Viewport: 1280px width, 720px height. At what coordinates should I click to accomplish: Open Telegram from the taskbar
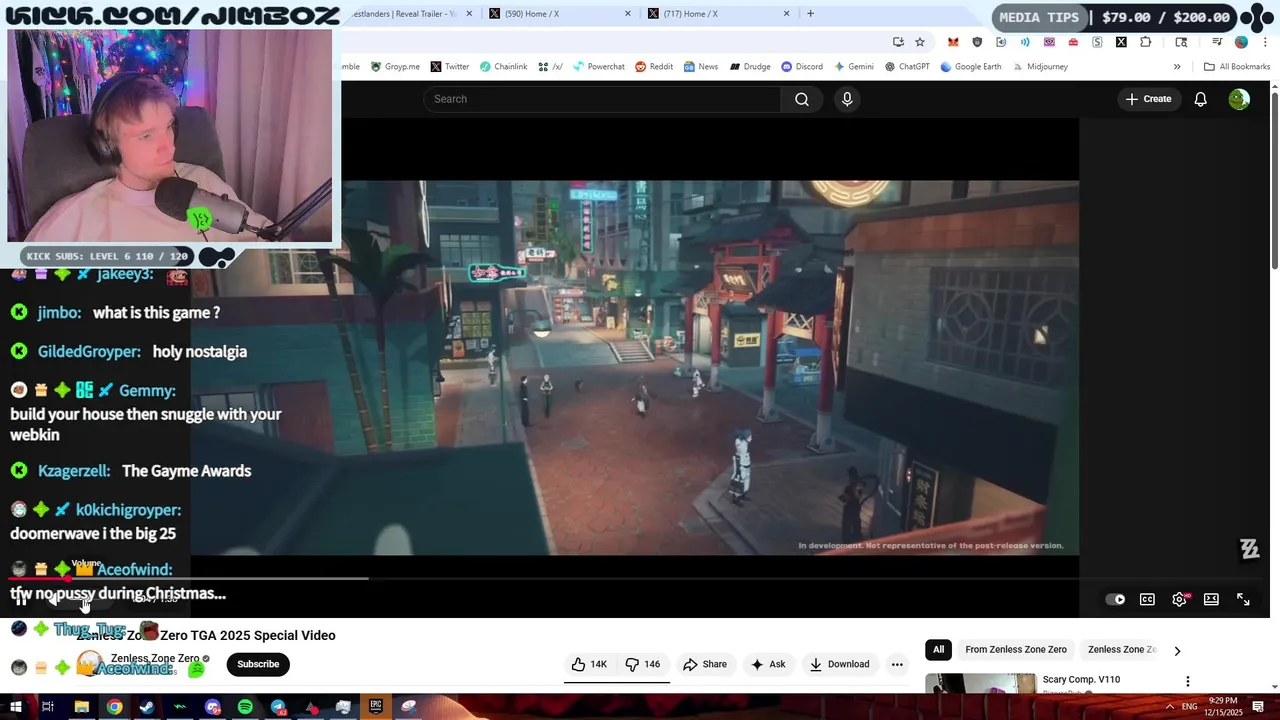point(278,707)
